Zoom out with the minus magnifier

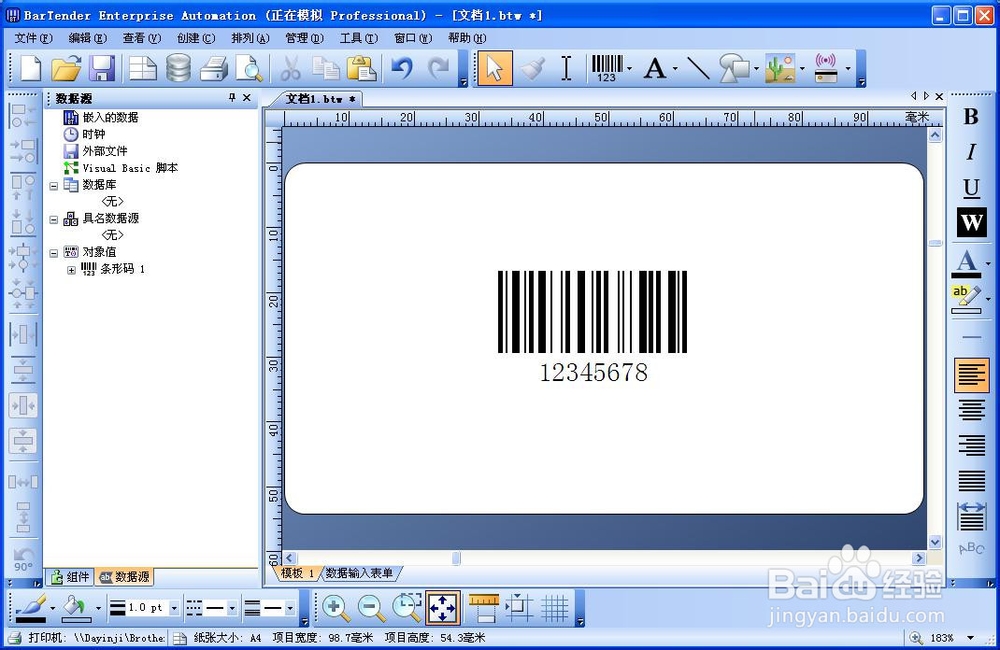[x=371, y=607]
